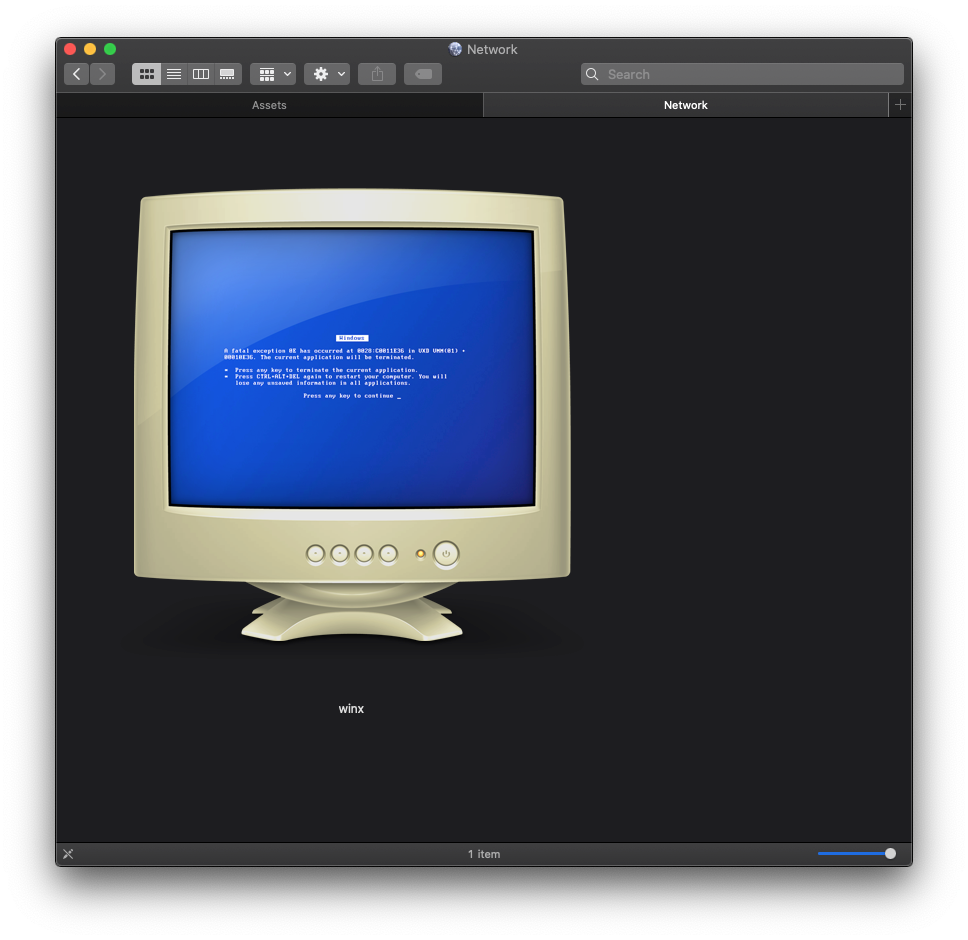Switch to gallery view
Viewport: 968px width, 940px height.
click(x=228, y=74)
